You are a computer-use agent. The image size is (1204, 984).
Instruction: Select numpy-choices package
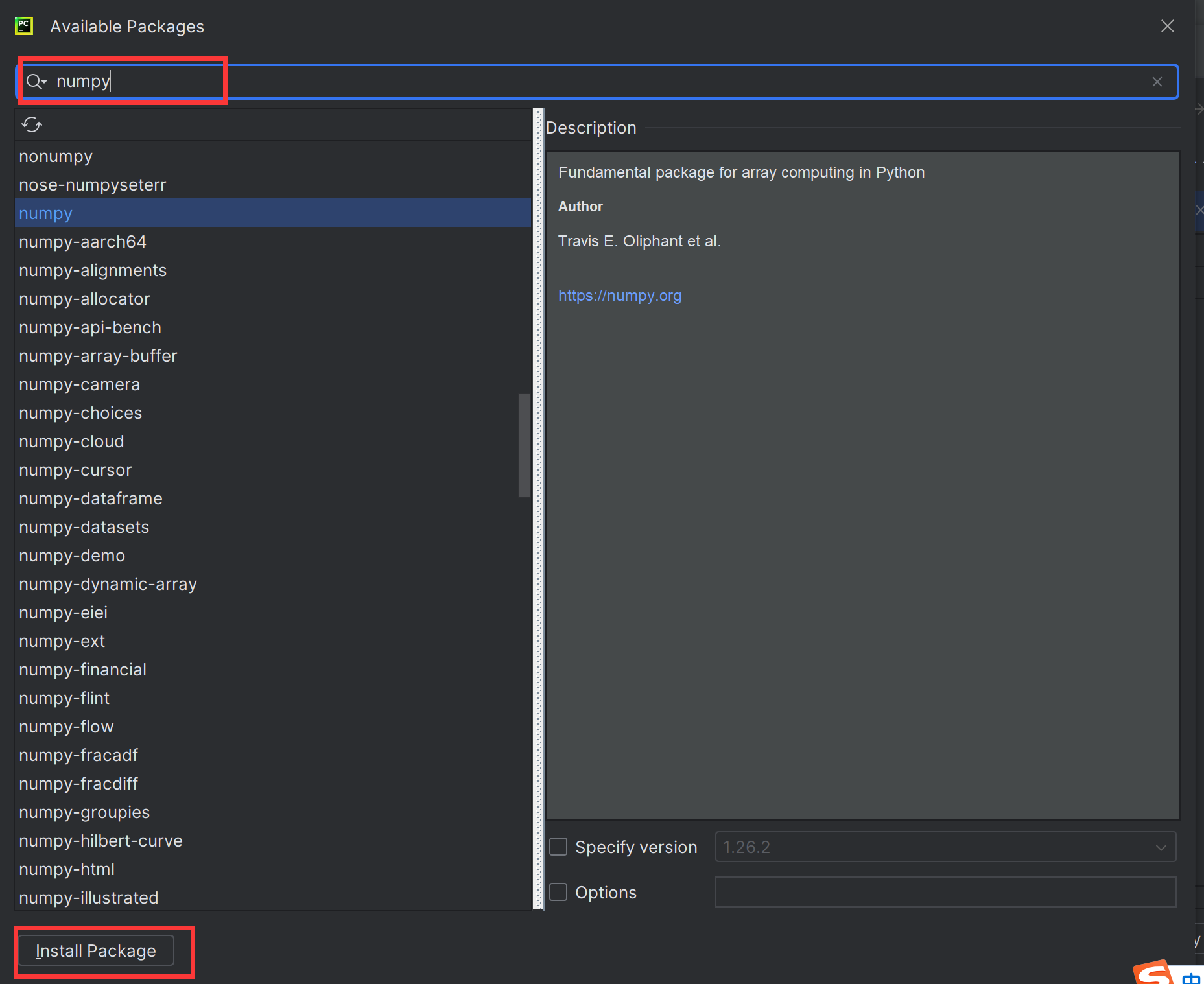pos(273,413)
